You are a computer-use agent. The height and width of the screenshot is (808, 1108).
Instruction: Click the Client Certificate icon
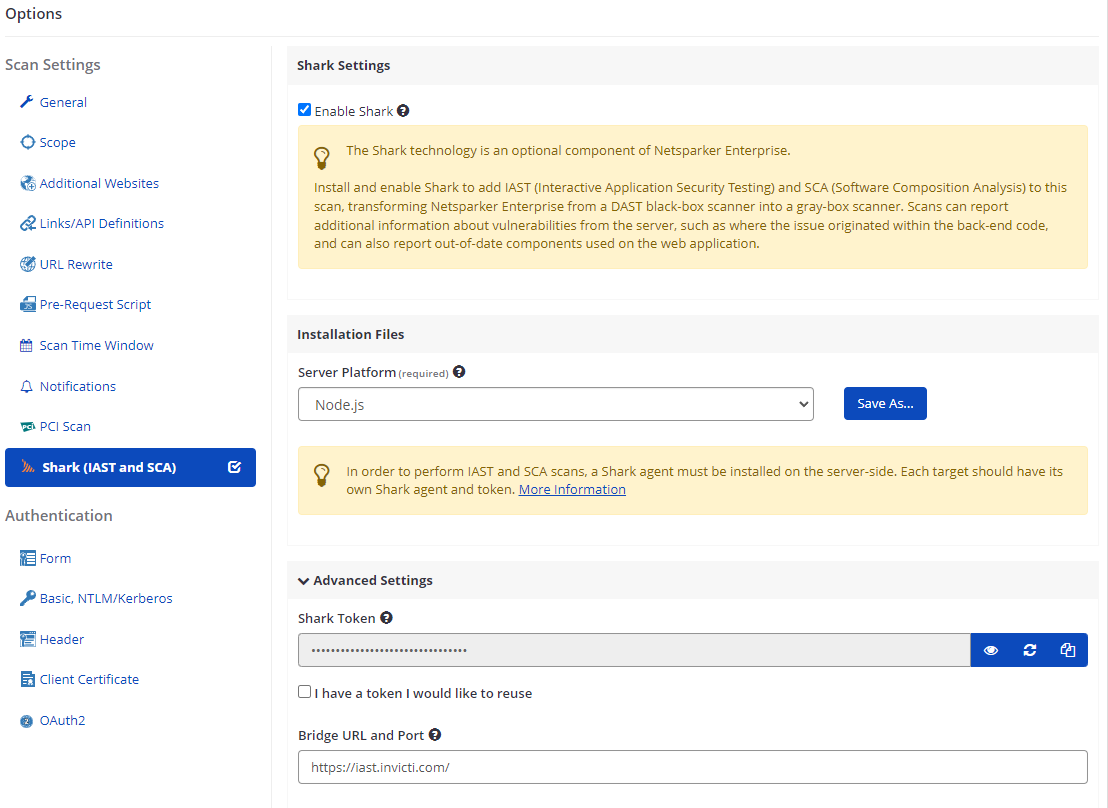pos(28,679)
